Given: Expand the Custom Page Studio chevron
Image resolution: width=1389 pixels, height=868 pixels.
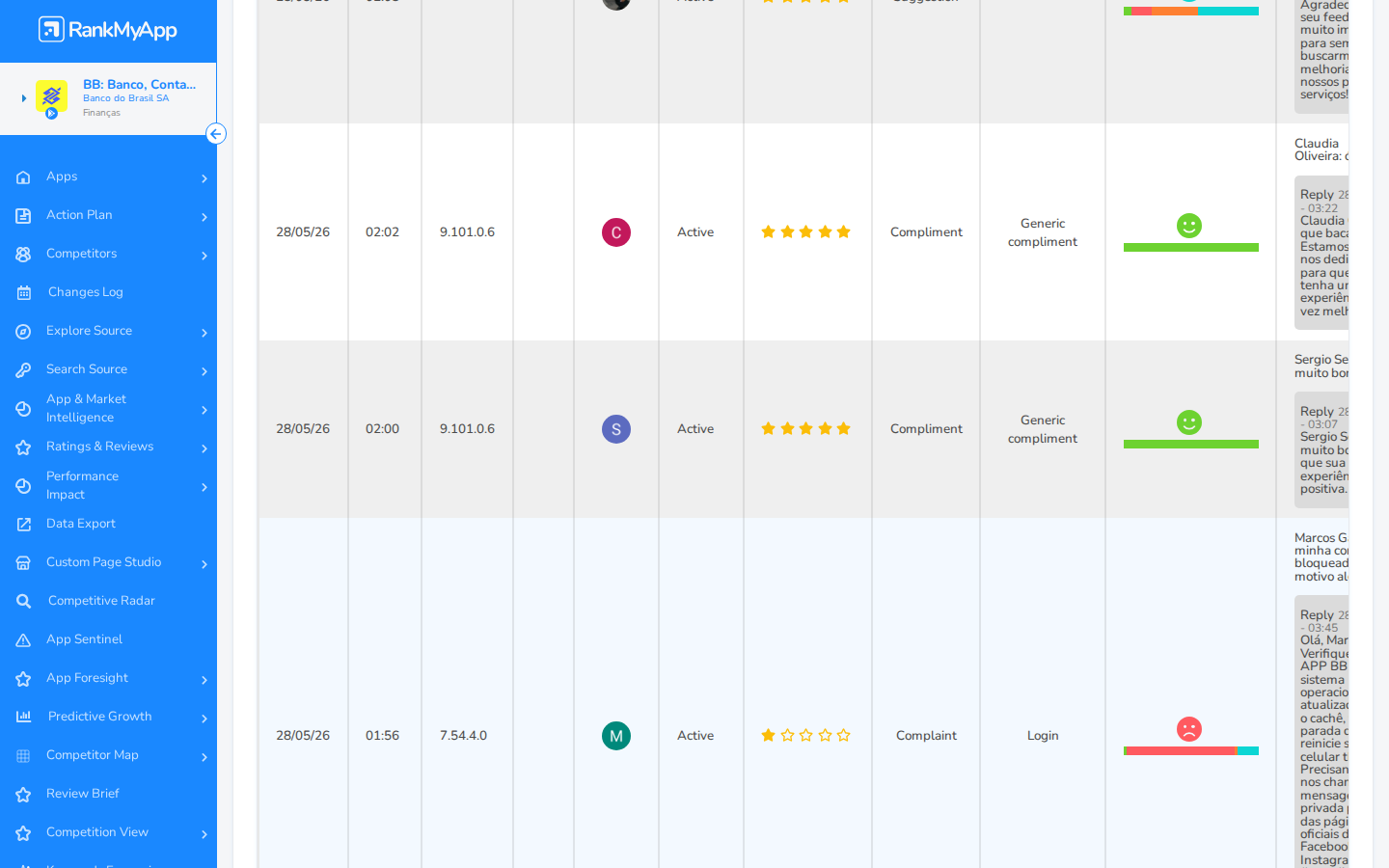Looking at the screenshot, I should pos(204,564).
